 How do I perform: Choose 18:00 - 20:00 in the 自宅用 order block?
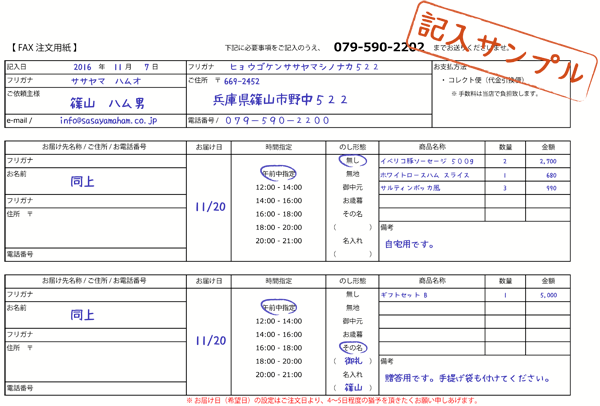point(279,228)
